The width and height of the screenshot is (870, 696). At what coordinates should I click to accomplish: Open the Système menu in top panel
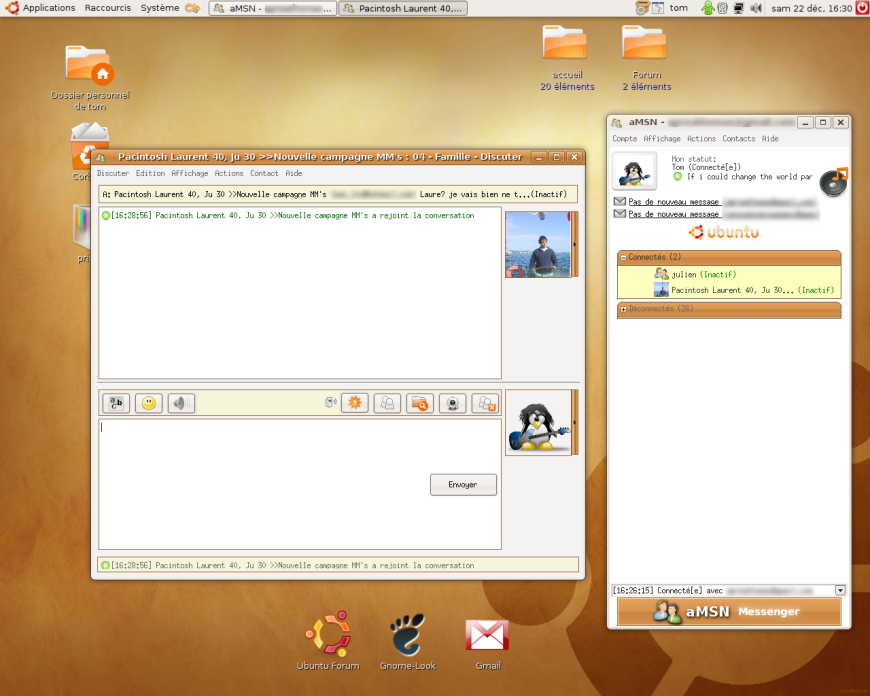tap(160, 8)
